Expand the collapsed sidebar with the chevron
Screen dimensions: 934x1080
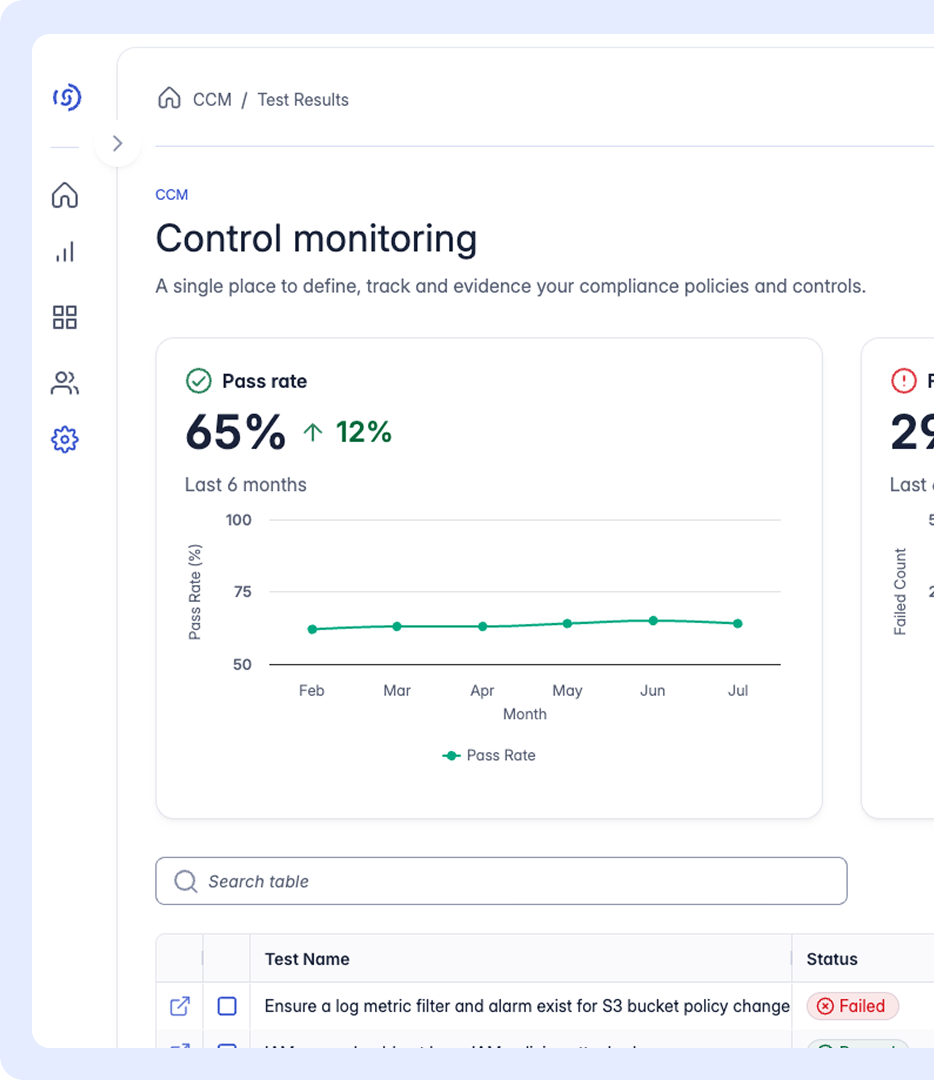click(x=117, y=143)
